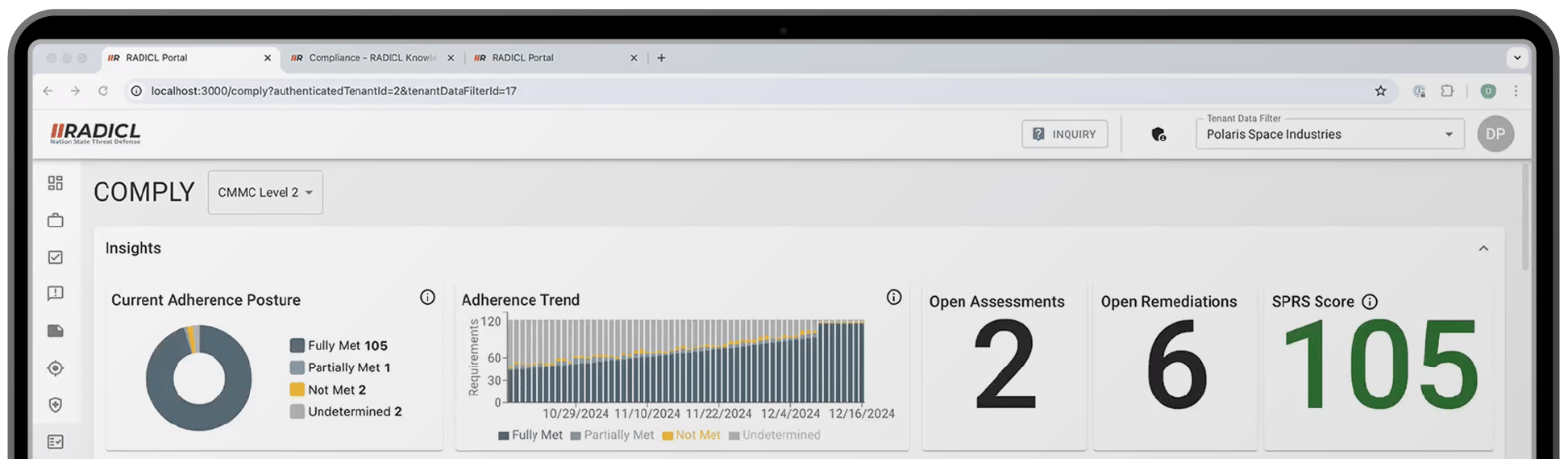Click the briefcase icon in left sidebar

pos(55,220)
